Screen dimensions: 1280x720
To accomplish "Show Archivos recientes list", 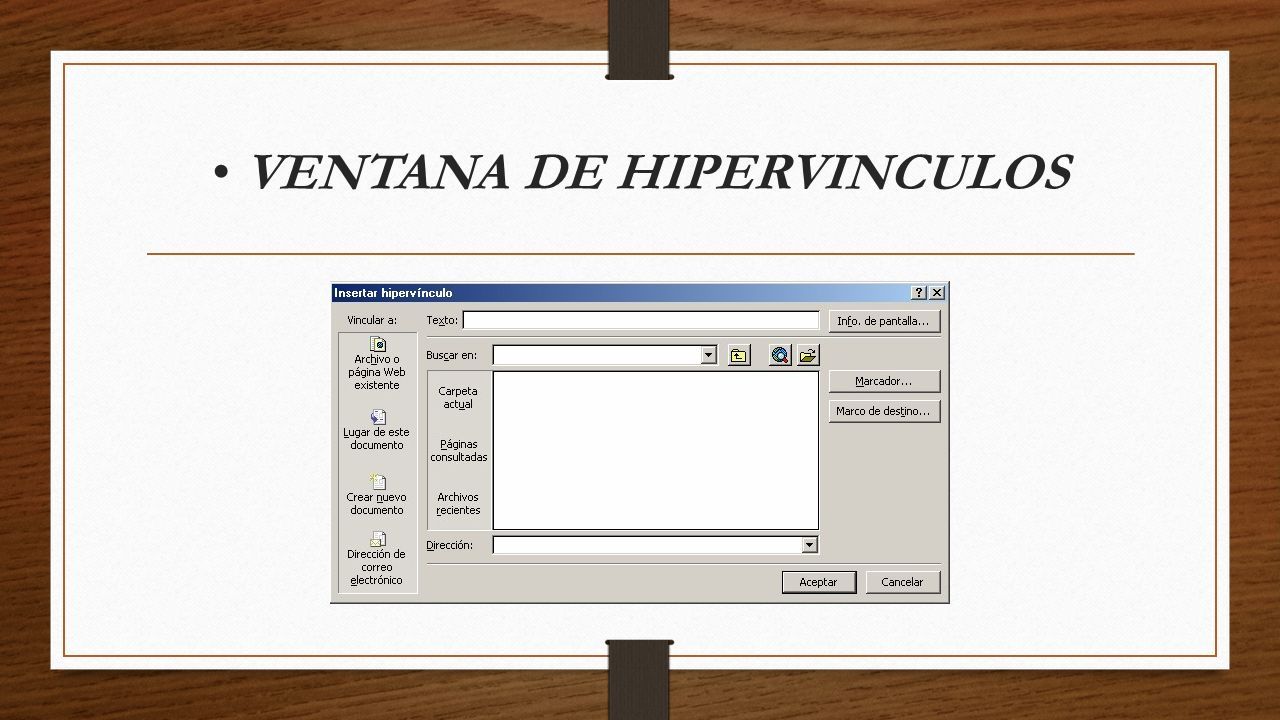I will (458, 504).
